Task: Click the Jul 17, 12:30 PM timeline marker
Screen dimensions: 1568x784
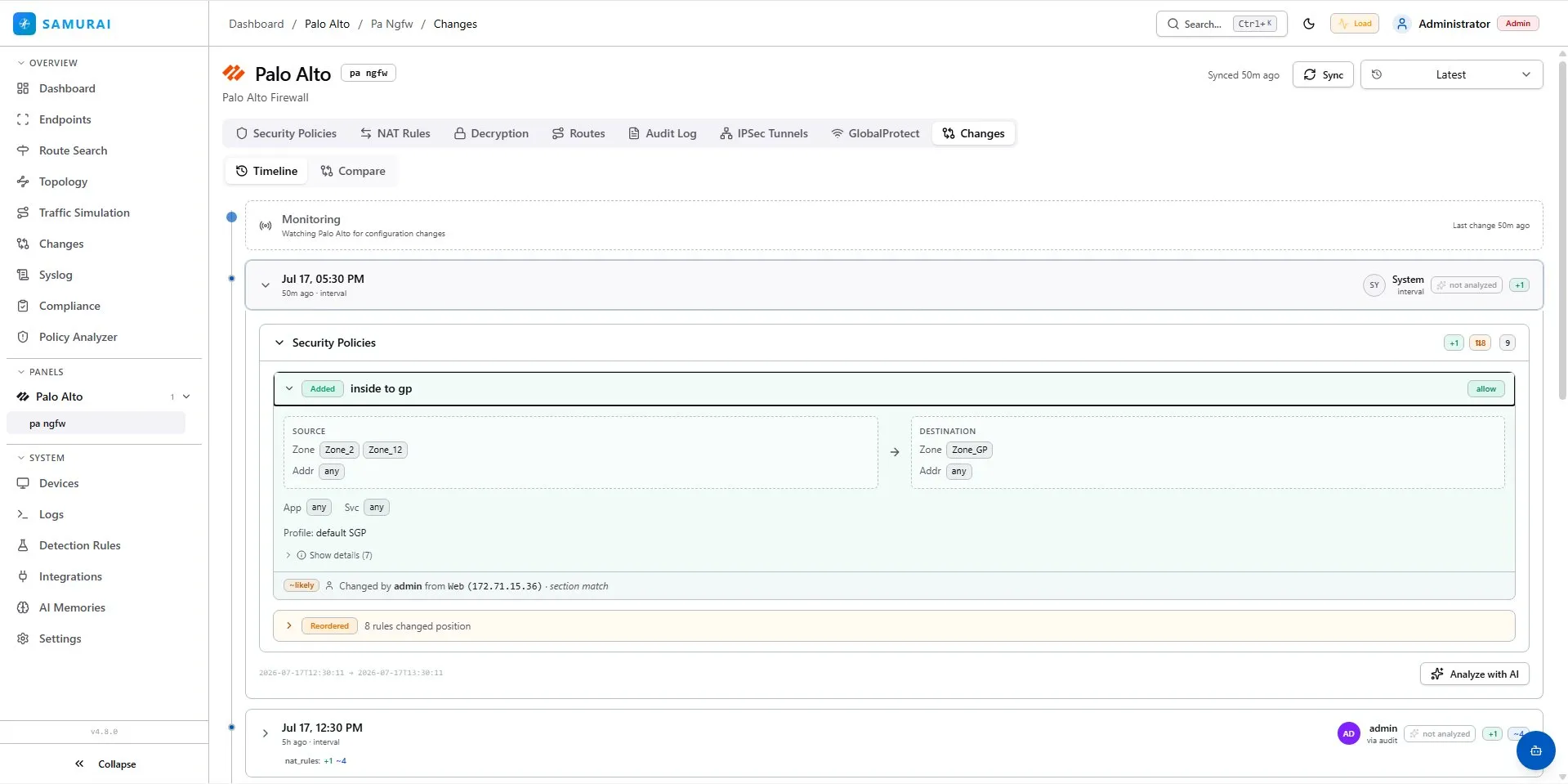Action: click(x=232, y=727)
